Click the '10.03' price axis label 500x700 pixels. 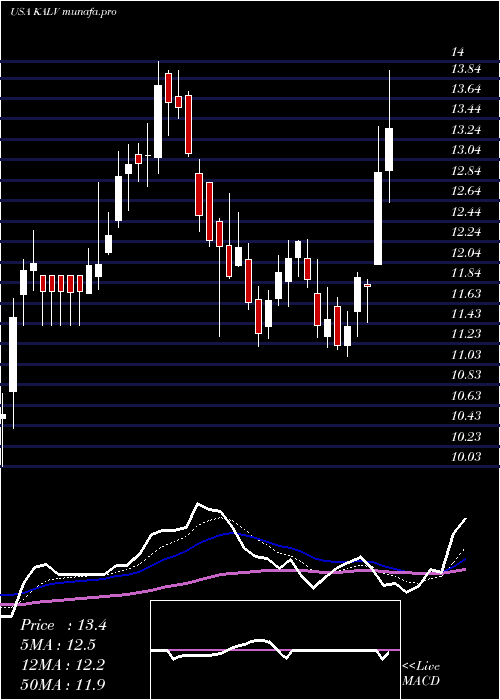466,457
